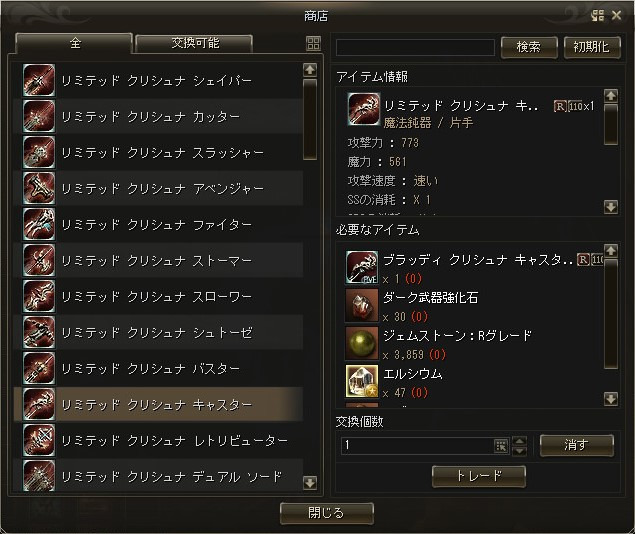The image size is (635, 534).
Task: Click the 検索 search button
Action: pos(529,47)
